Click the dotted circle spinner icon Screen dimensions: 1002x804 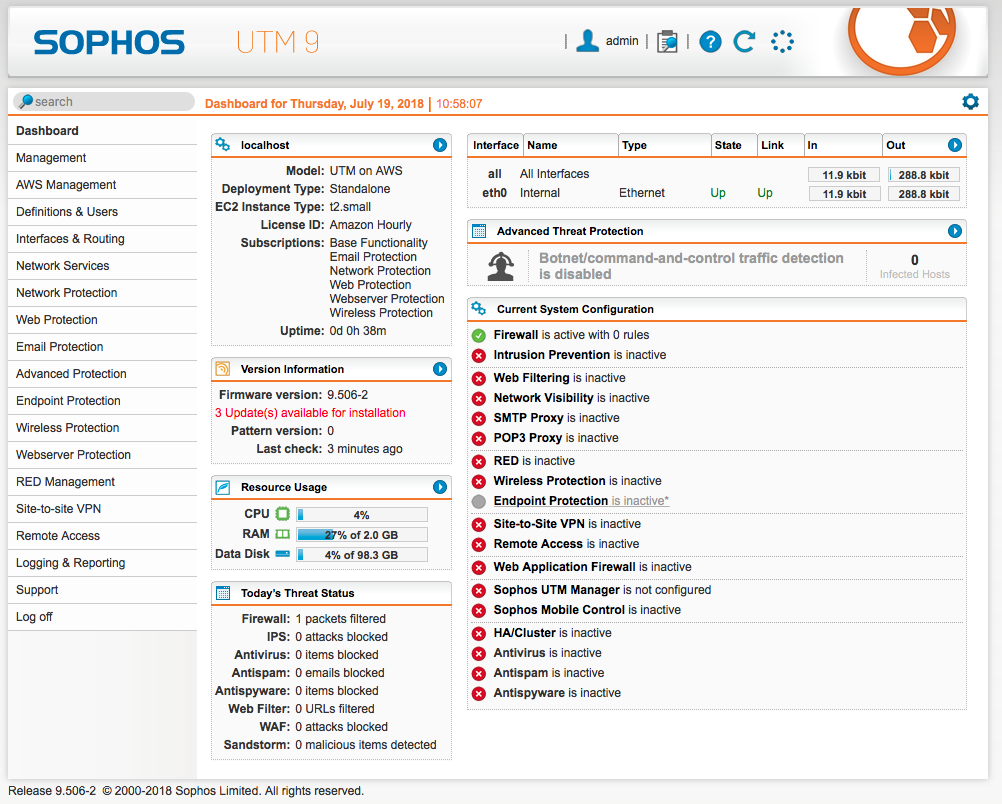782,42
